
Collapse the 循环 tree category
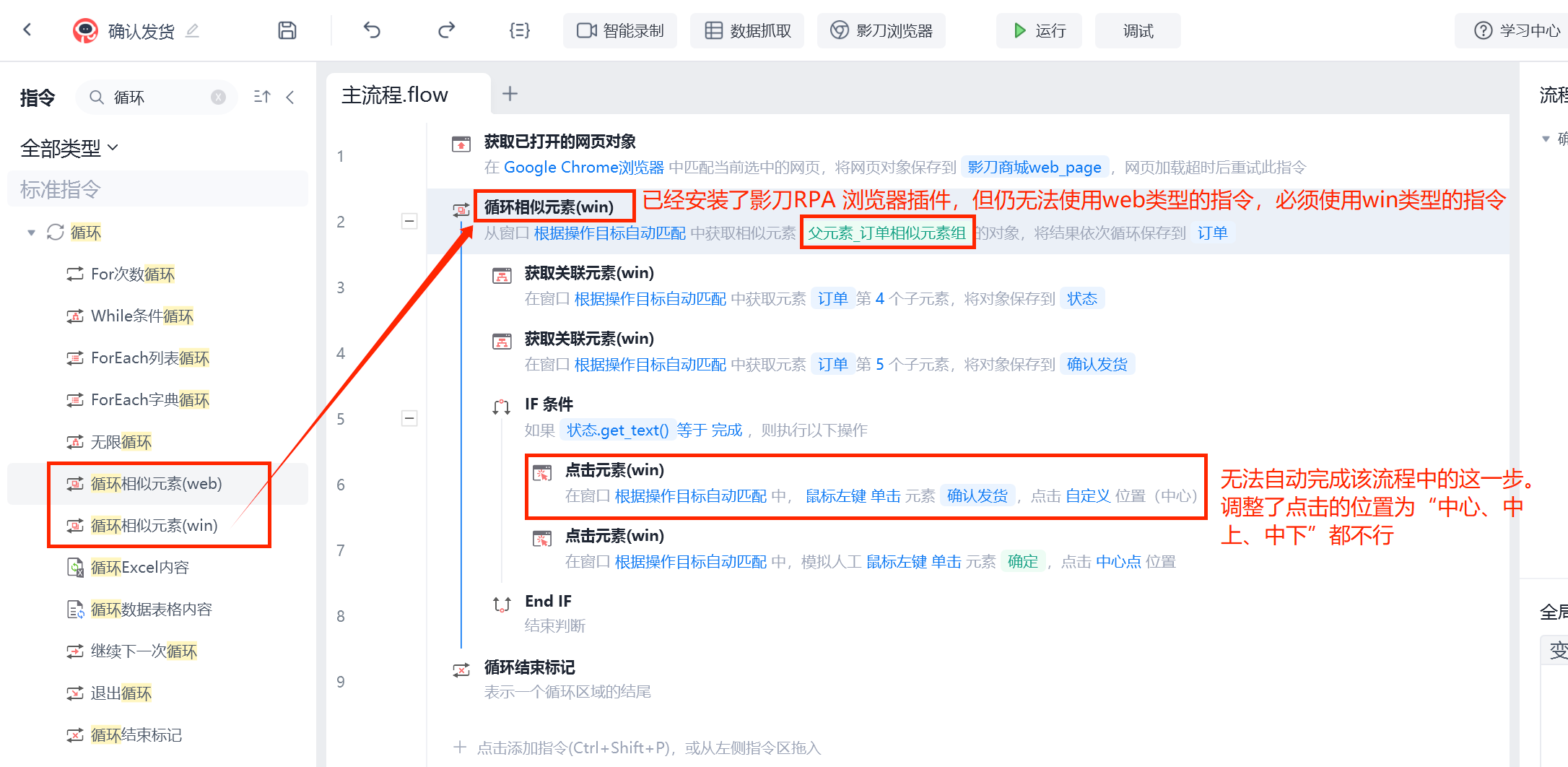click(x=31, y=233)
